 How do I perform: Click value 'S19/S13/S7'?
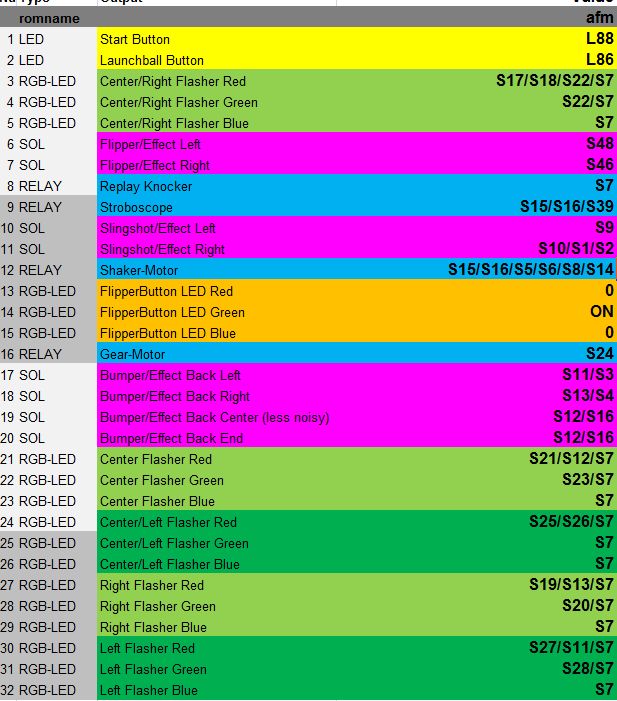571,585
